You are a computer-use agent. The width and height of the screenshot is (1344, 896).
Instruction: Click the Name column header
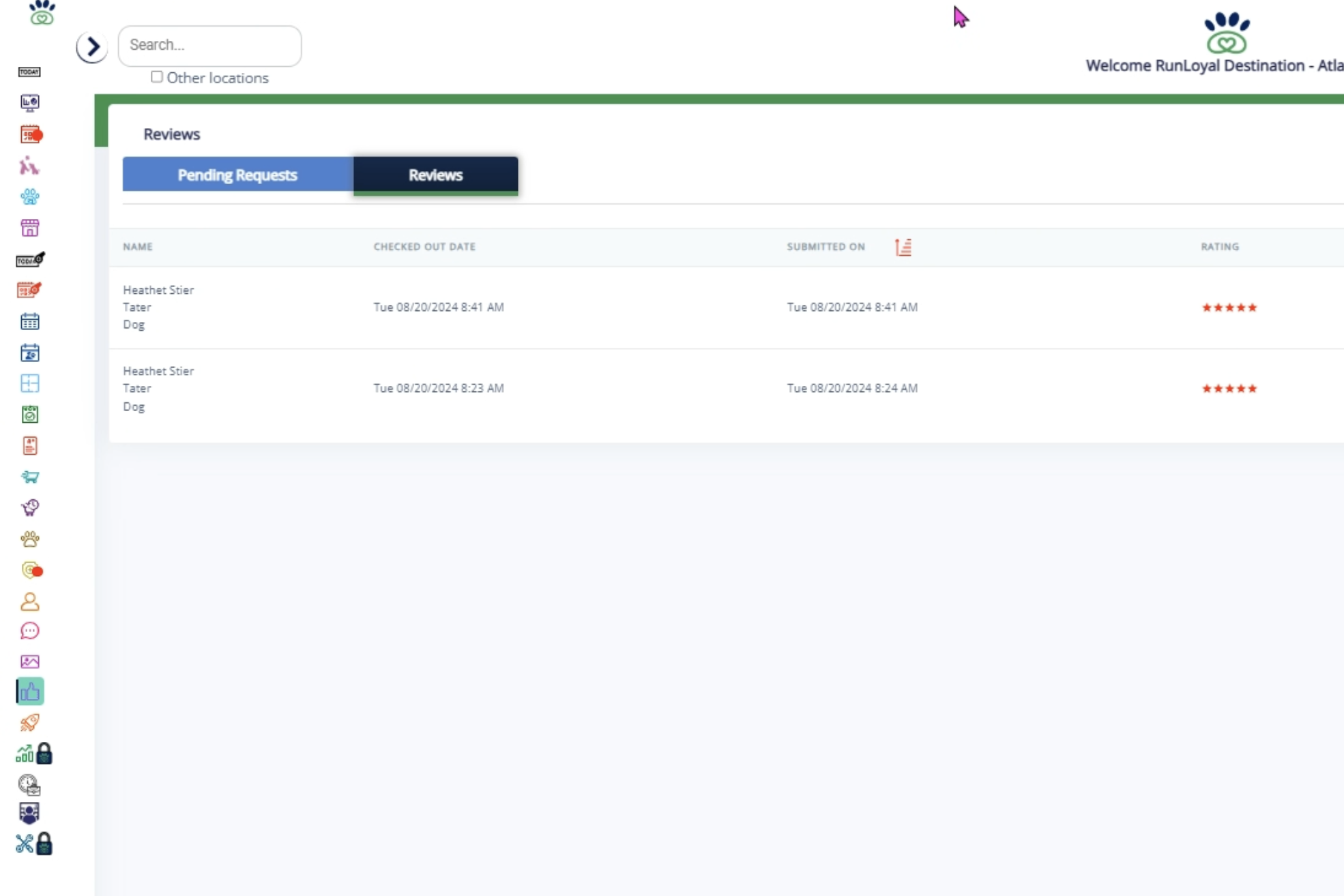pos(138,247)
